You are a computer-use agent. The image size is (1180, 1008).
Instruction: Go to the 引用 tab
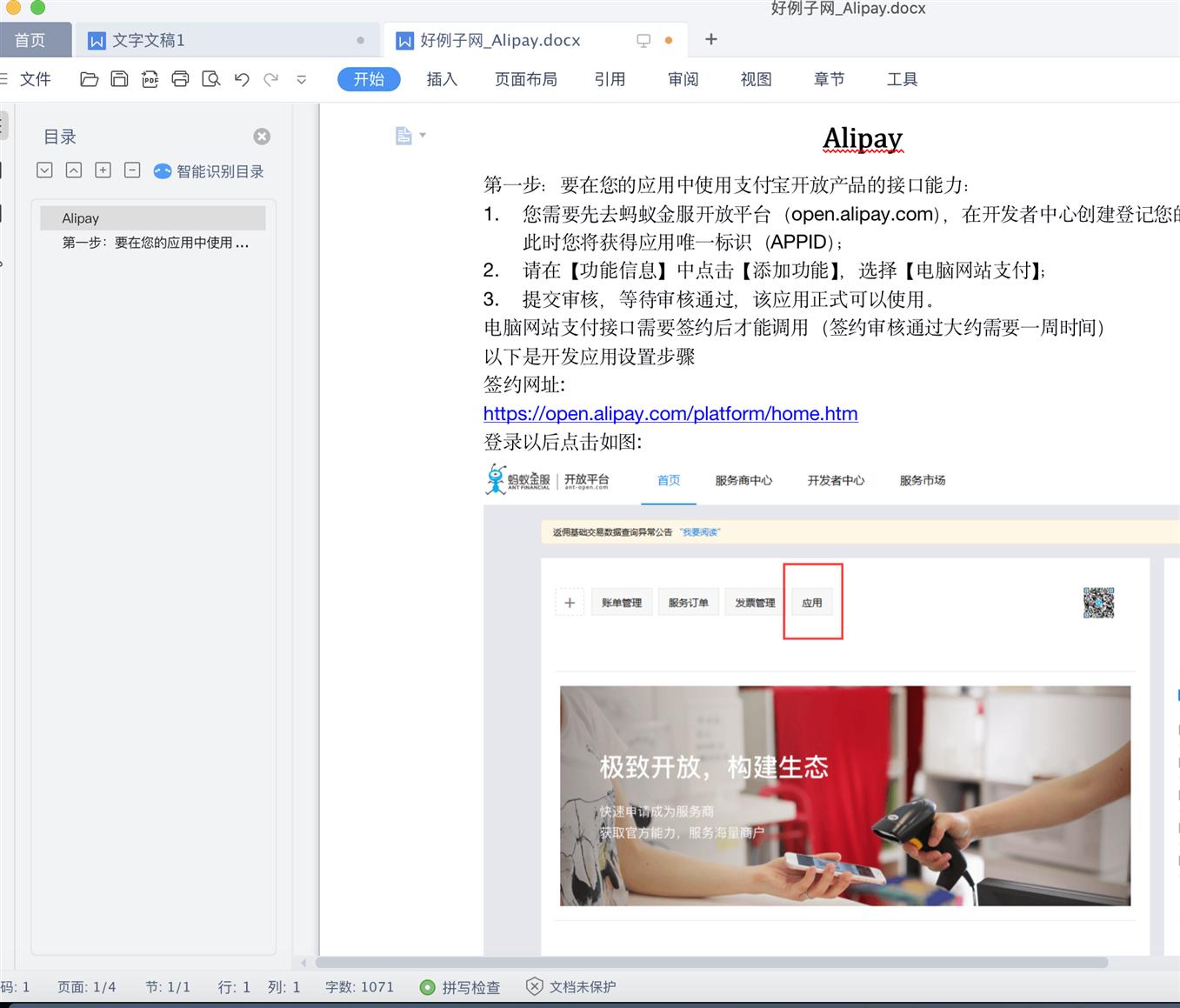click(610, 79)
